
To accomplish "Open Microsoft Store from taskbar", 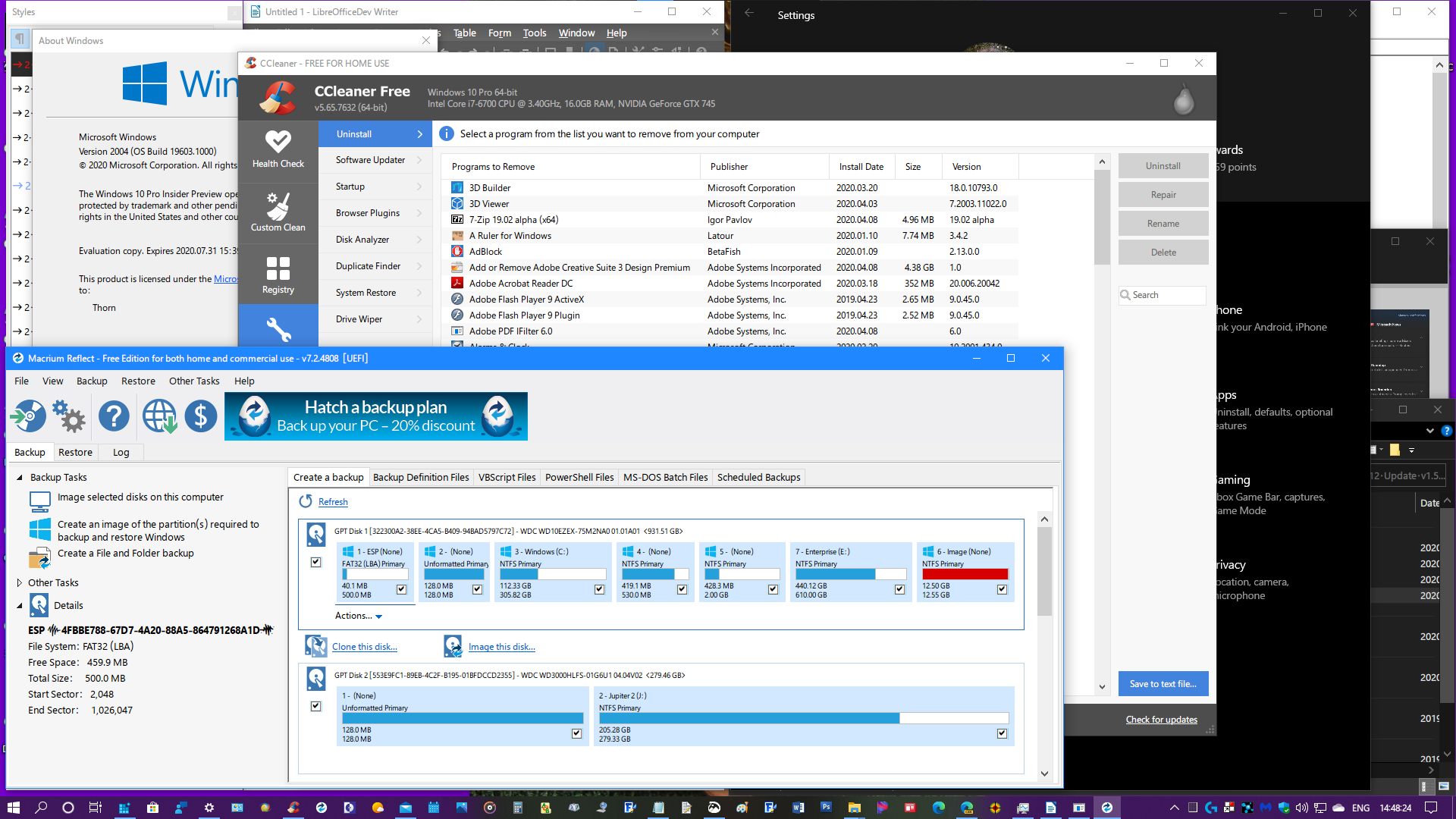I will click(152, 808).
